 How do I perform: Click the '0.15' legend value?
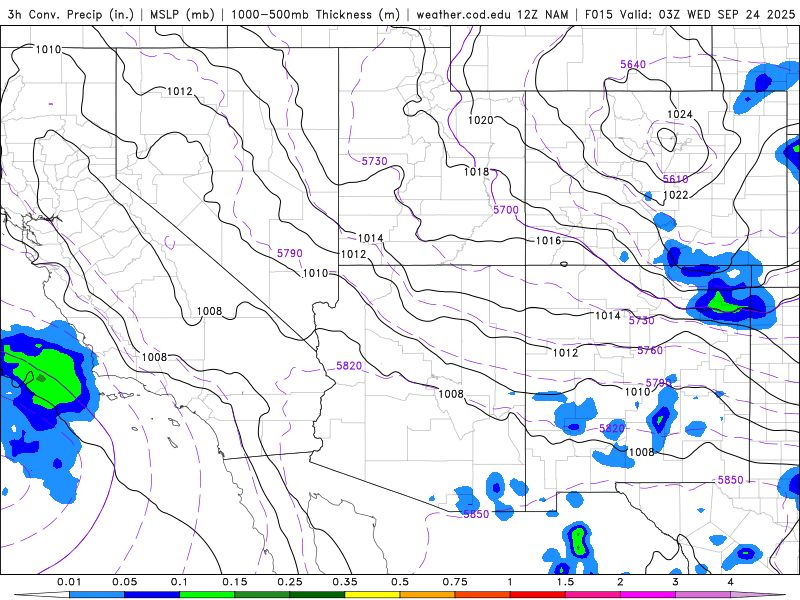click(x=235, y=582)
